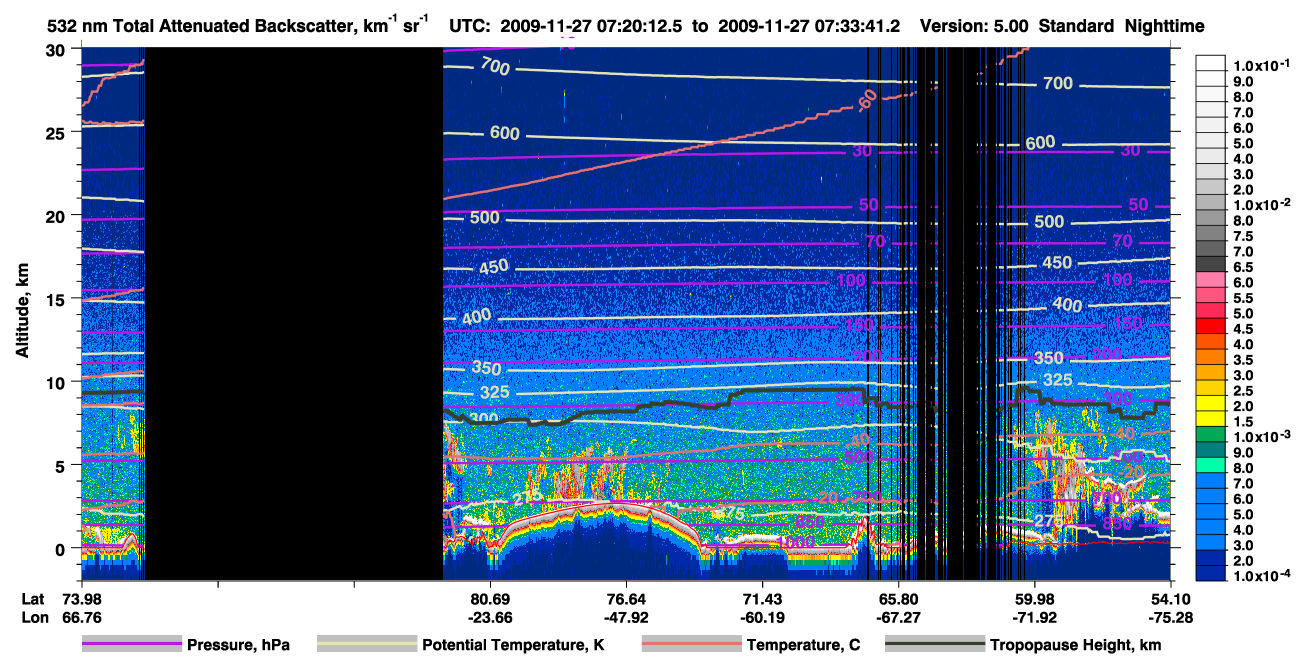The image size is (1300, 667).
Task: Click the pale yellow Potential Temperature line sample
Action: 366,645
